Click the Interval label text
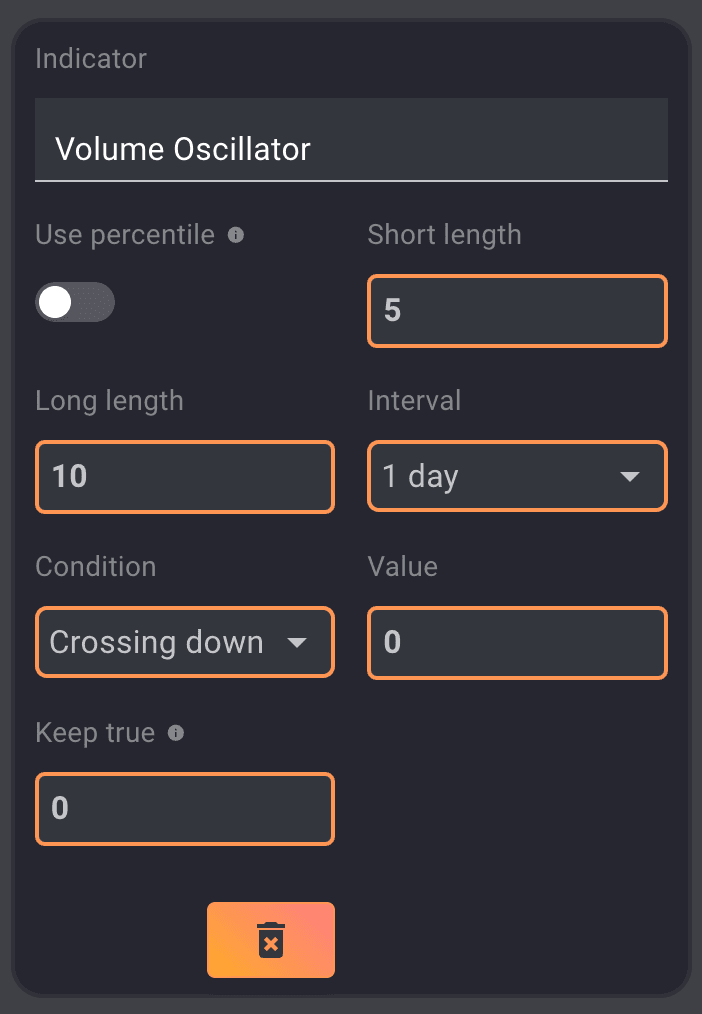Image resolution: width=702 pixels, height=1014 pixels. point(414,401)
